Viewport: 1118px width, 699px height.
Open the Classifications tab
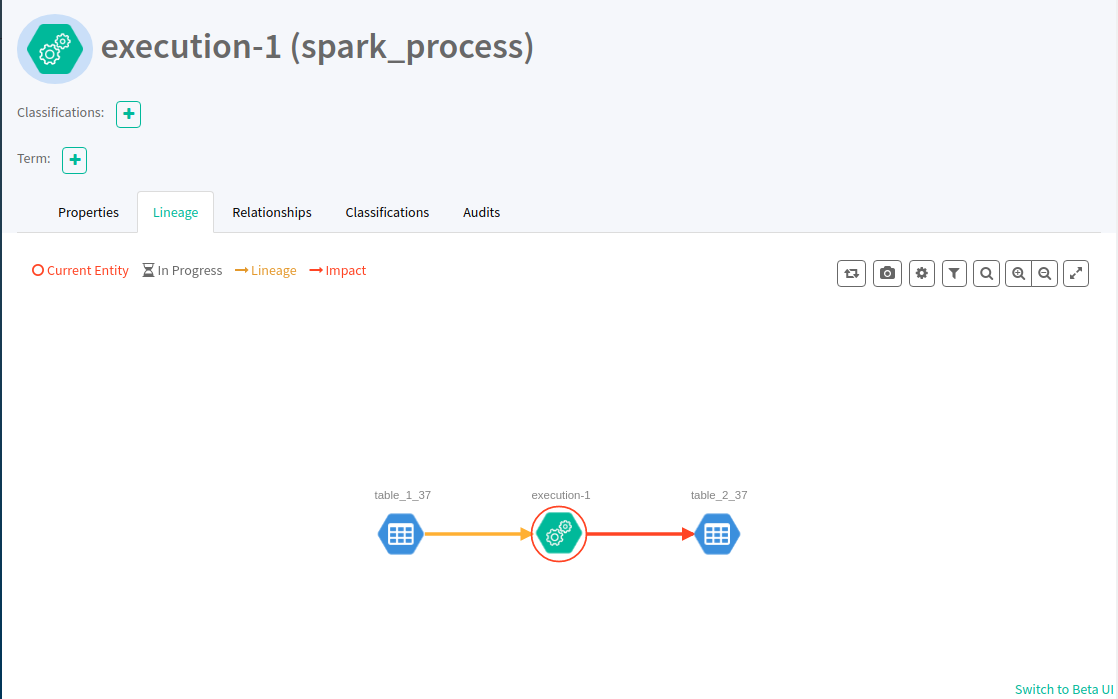(387, 213)
